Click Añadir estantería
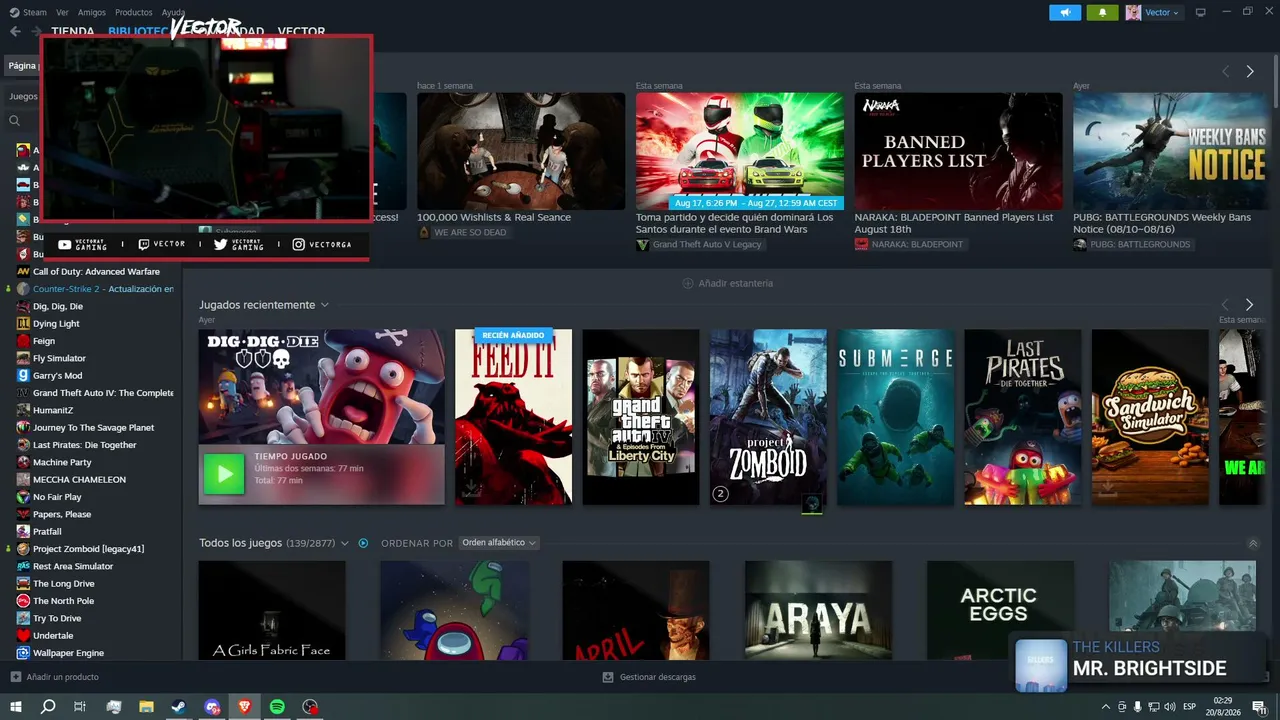 727,283
